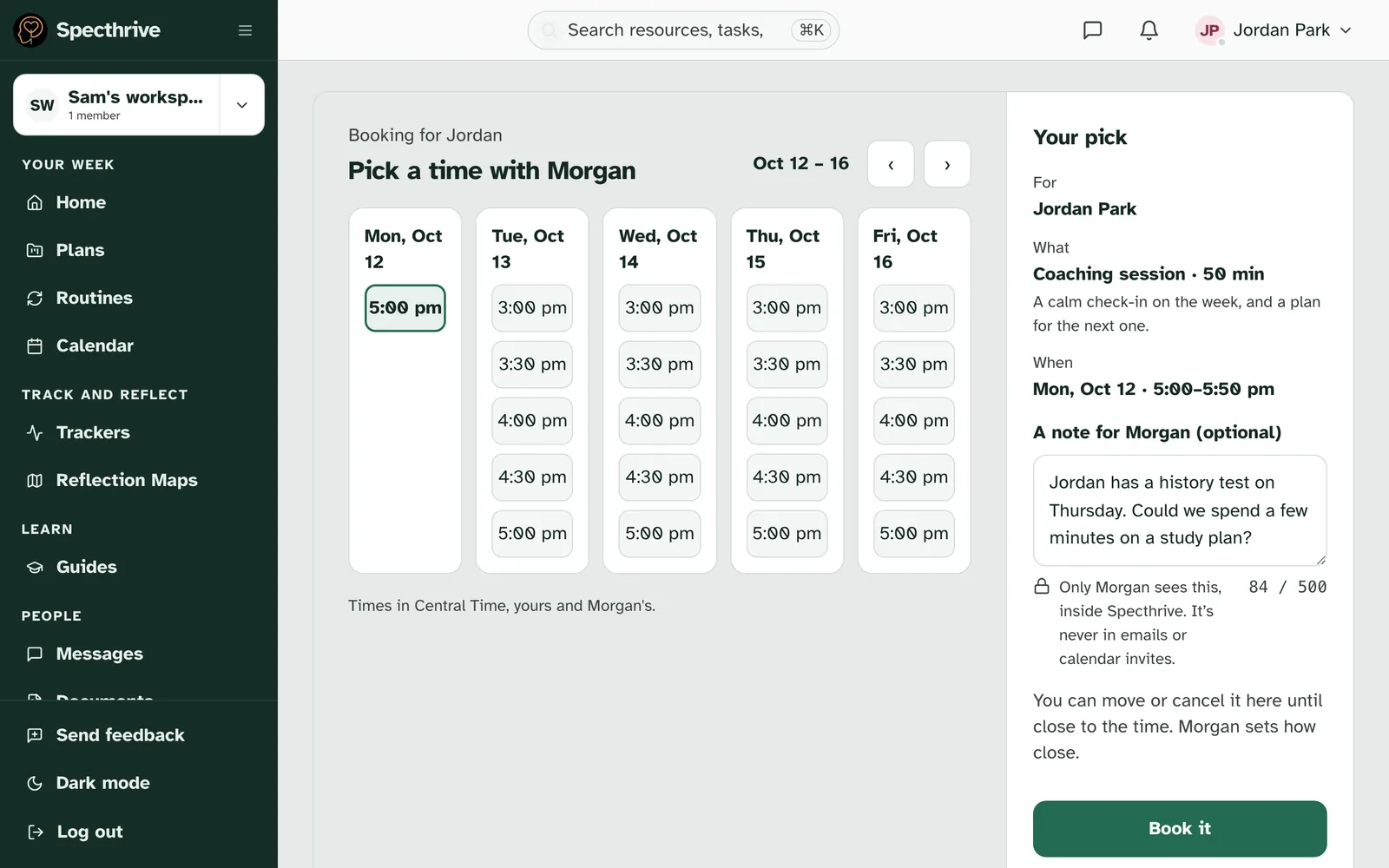Click the Reflection Maps map icon

coord(35,480)
